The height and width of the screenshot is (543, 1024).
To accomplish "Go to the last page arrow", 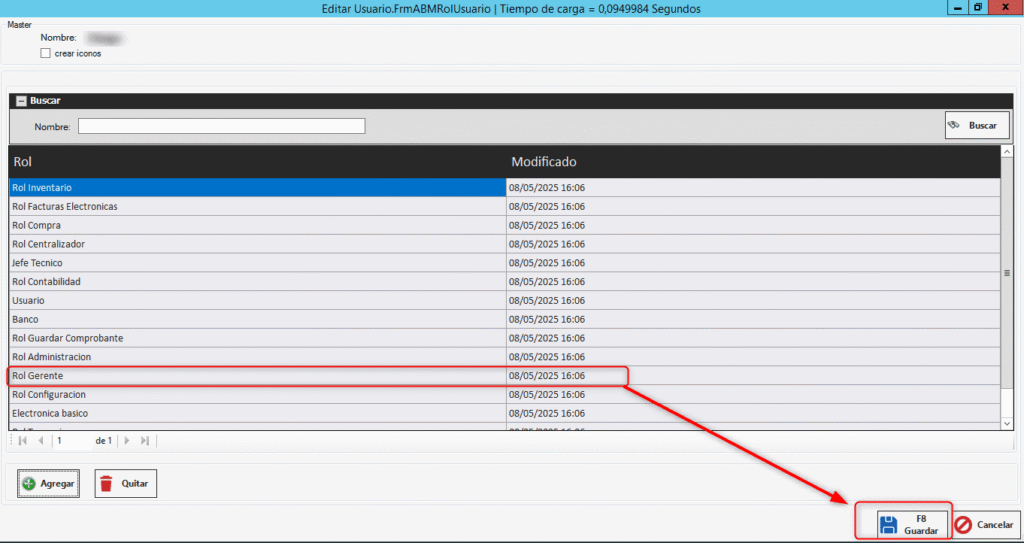I will pos(145,440).
